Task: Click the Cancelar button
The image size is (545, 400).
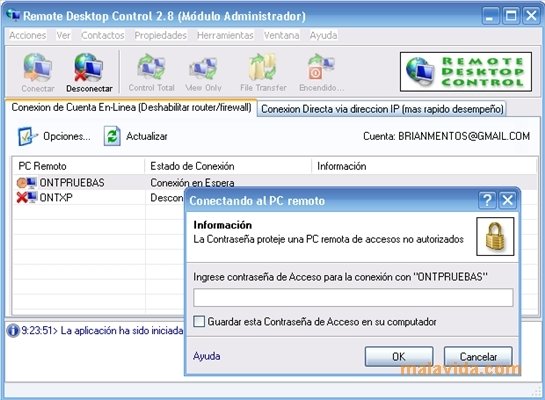Action: 478,357
